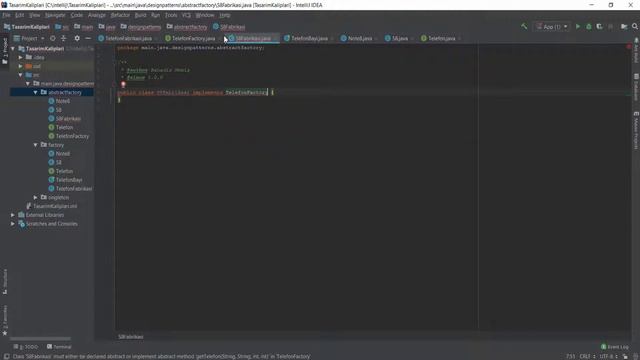Image resolution: width=640 pixels, height=360 pixels.
Task: Expand Scratches and Consoles node
Action: coord(13,224)
